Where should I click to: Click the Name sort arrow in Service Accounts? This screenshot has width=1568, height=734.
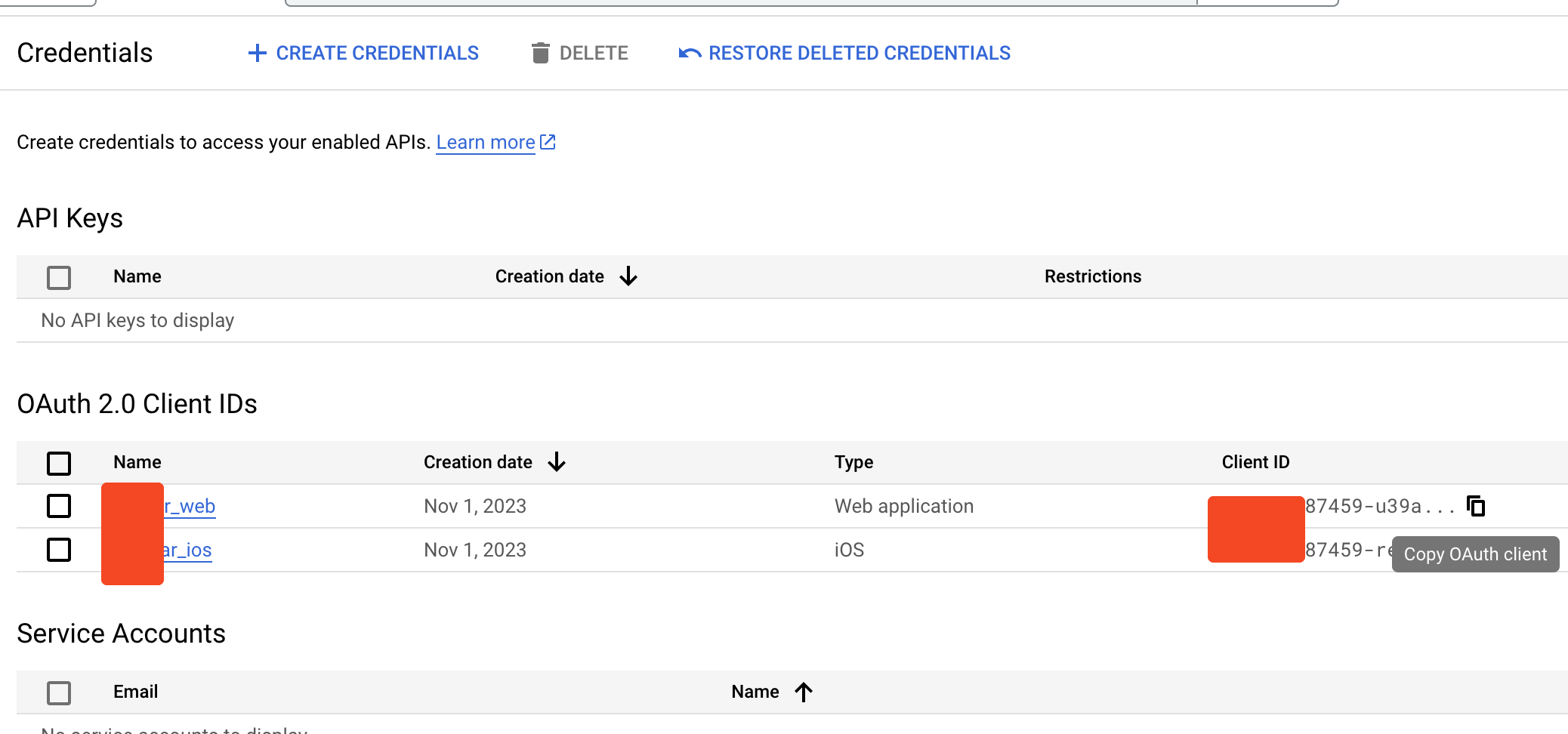804,691
